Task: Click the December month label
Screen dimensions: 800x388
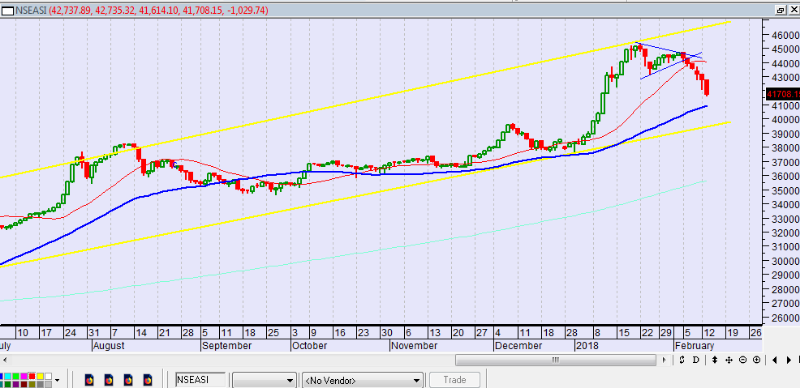Action: pos(518,346)
